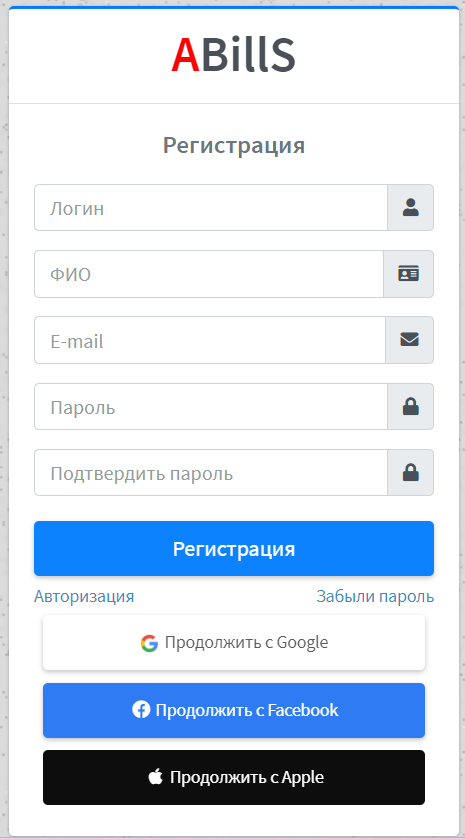Click the ID card icon beside ФИО
Viewport: 465px width, 839px height.
point(408,274)
